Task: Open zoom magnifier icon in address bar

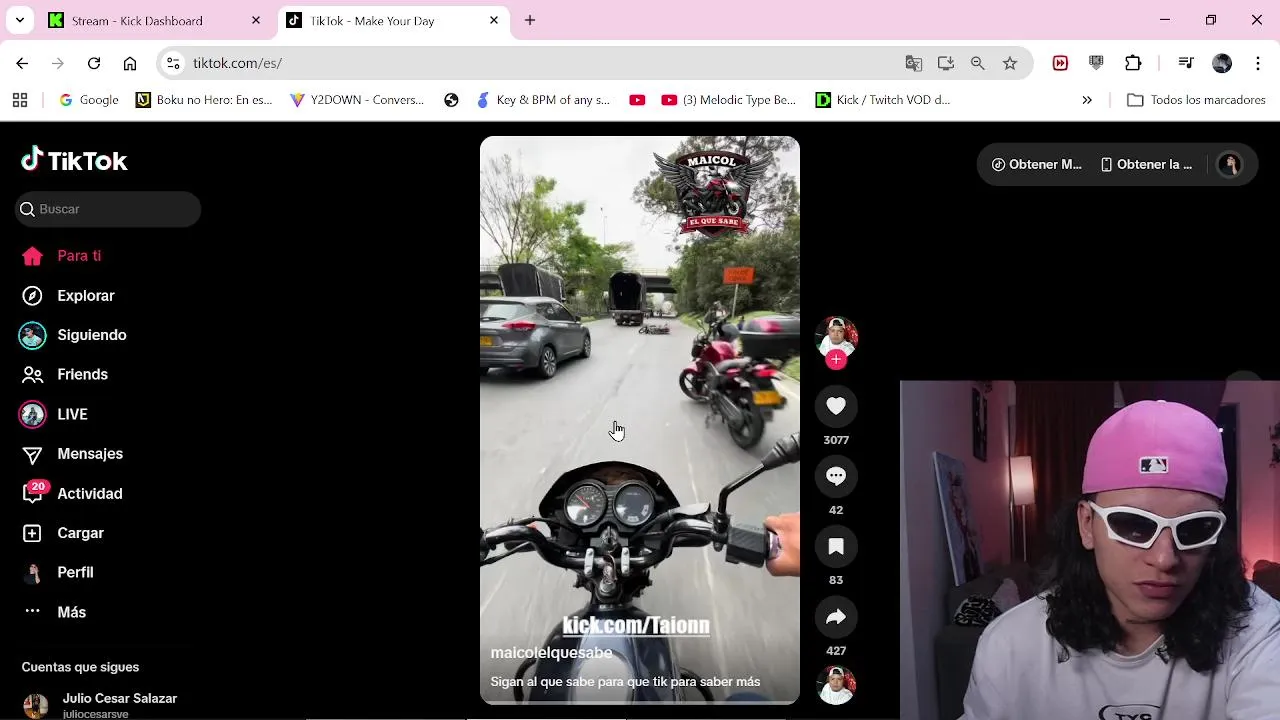Action: (x=978, y=63)
